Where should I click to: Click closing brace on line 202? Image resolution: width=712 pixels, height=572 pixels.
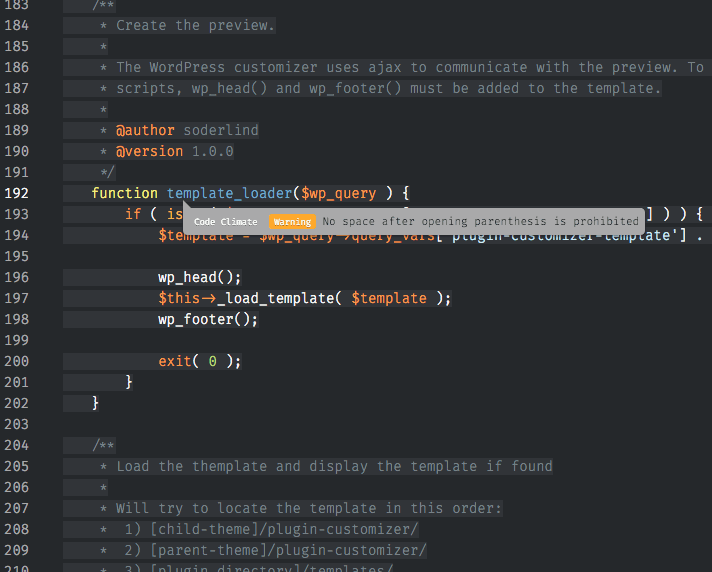click(x=95, y=403)
